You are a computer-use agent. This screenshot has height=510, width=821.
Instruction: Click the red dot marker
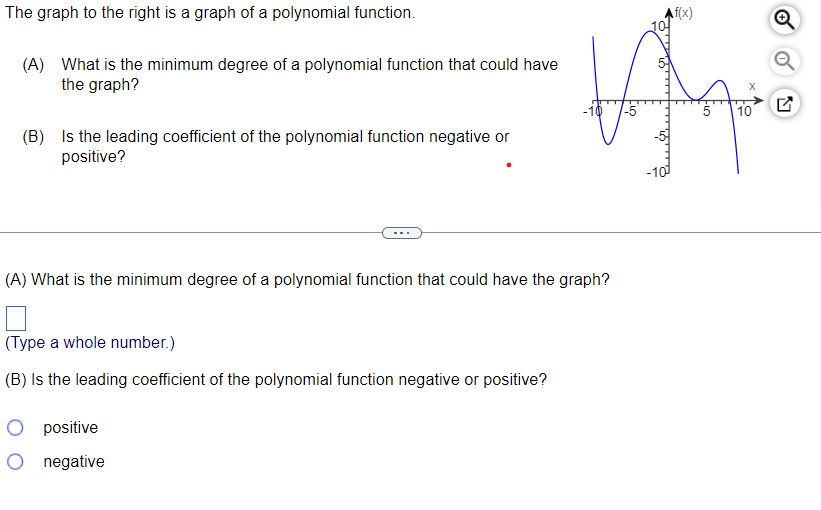509,165
